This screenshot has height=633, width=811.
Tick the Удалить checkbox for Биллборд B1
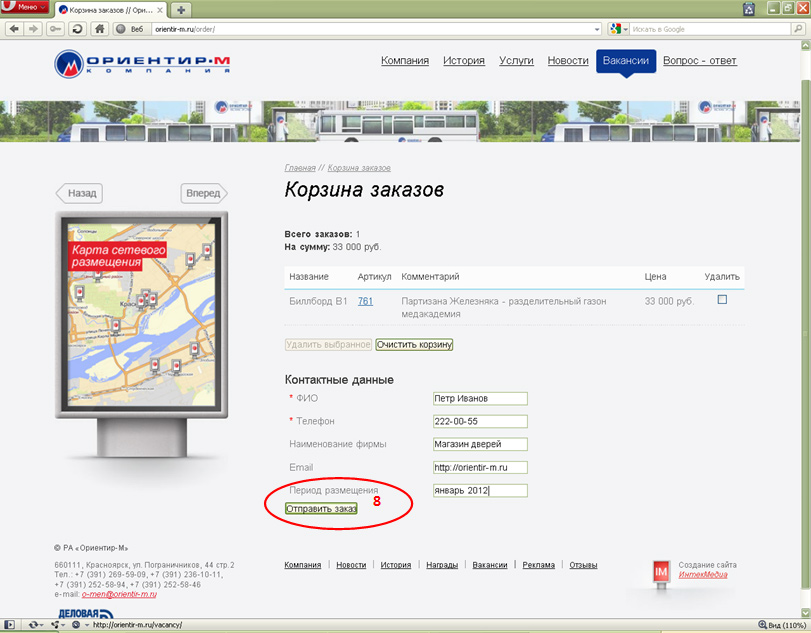click(722, 300)
